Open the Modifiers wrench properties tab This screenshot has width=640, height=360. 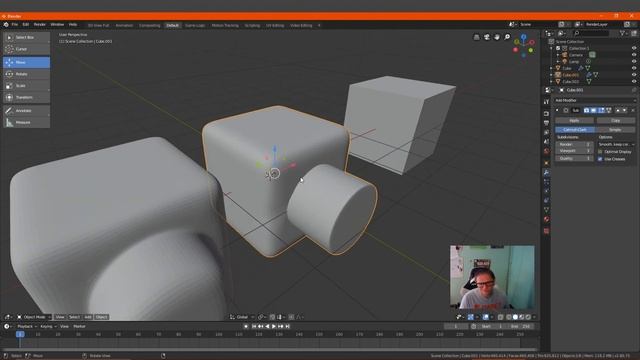click(546, 172)
